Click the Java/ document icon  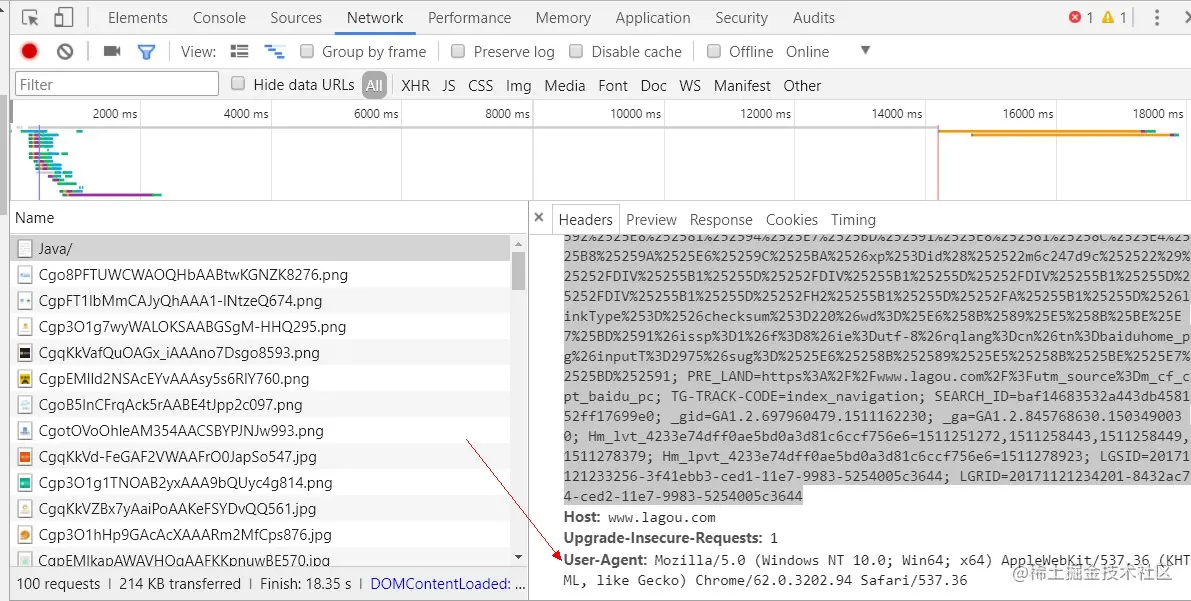25,248
